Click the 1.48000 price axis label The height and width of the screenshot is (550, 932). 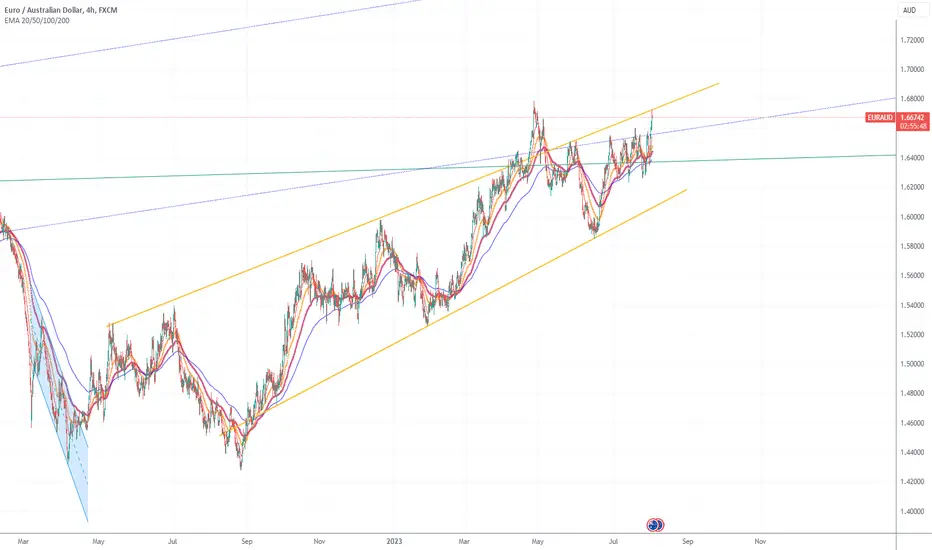912,394
